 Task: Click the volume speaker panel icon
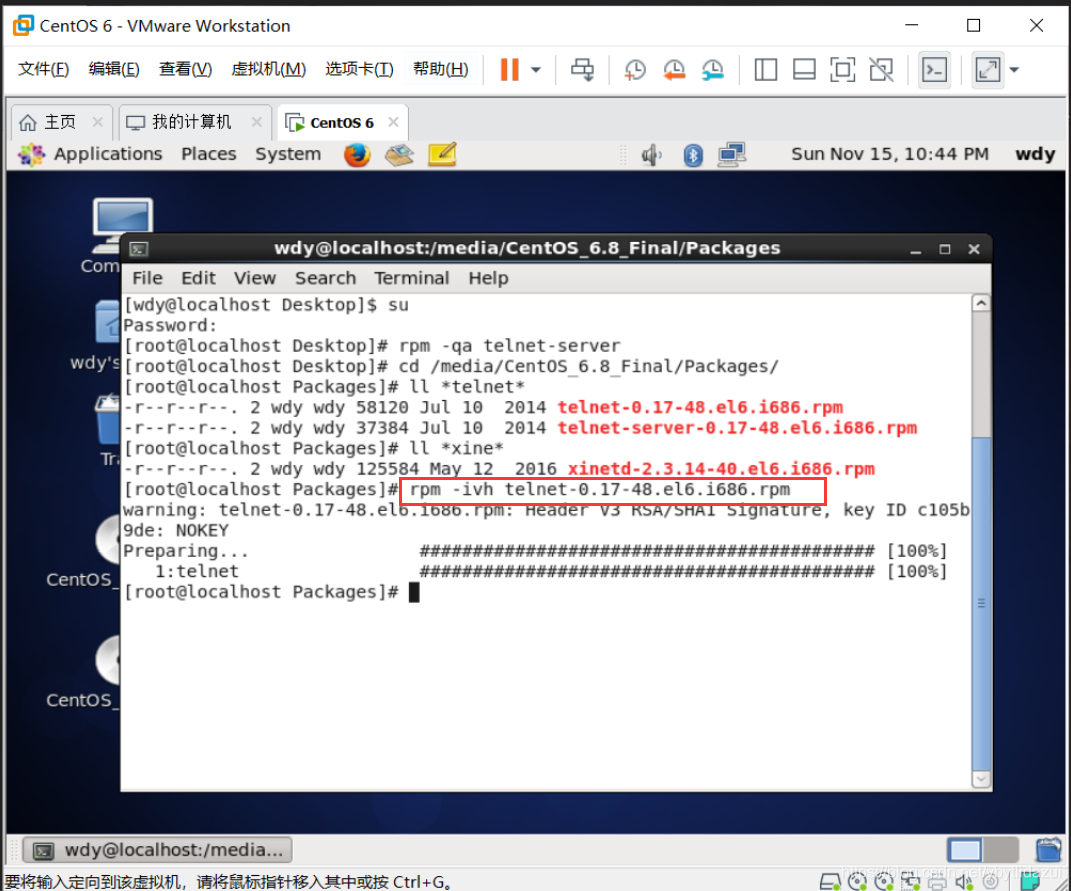click(651, 155)
